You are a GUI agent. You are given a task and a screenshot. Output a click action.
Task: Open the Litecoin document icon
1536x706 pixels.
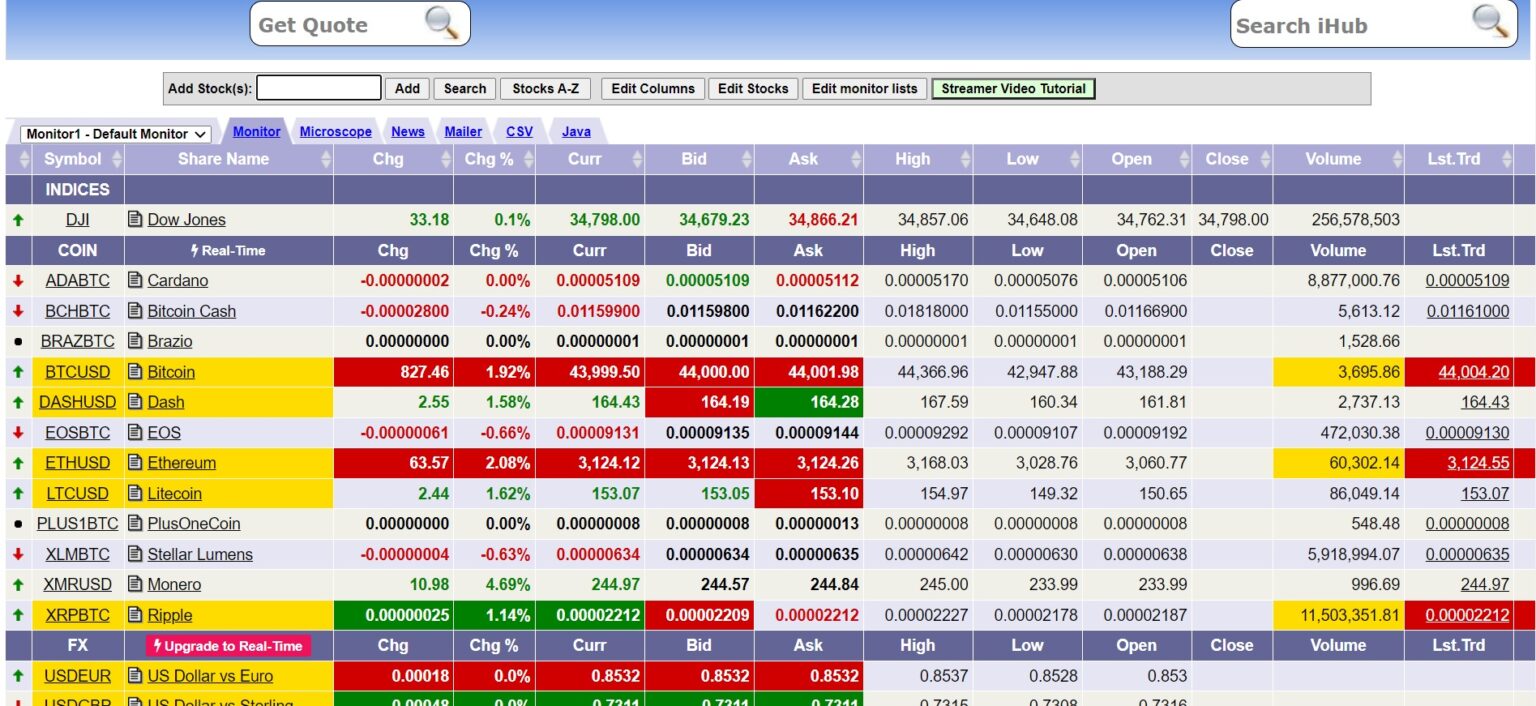tap(135, 493)
